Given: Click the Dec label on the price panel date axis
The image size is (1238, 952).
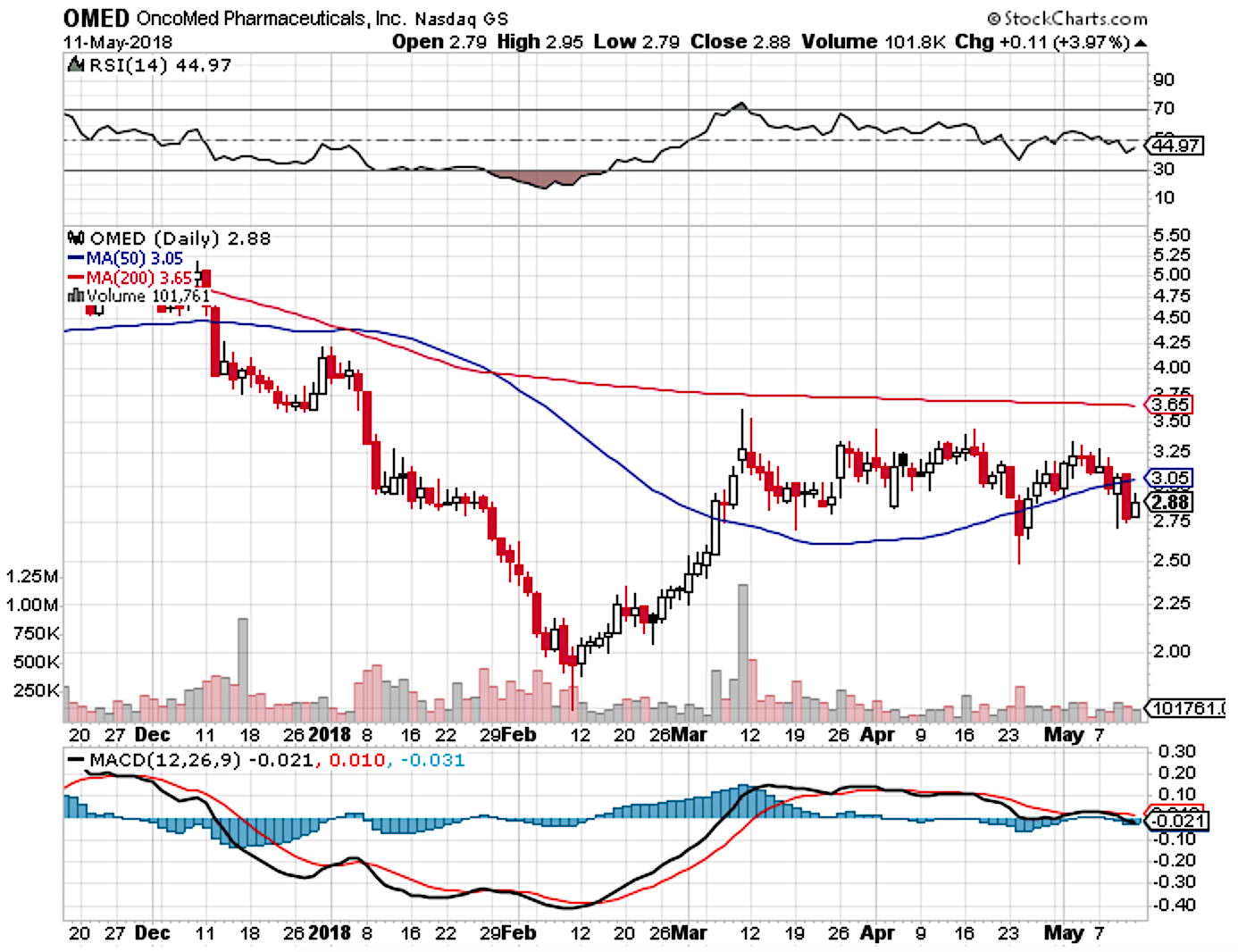Looking at the screenshot, I should point(153,734).
